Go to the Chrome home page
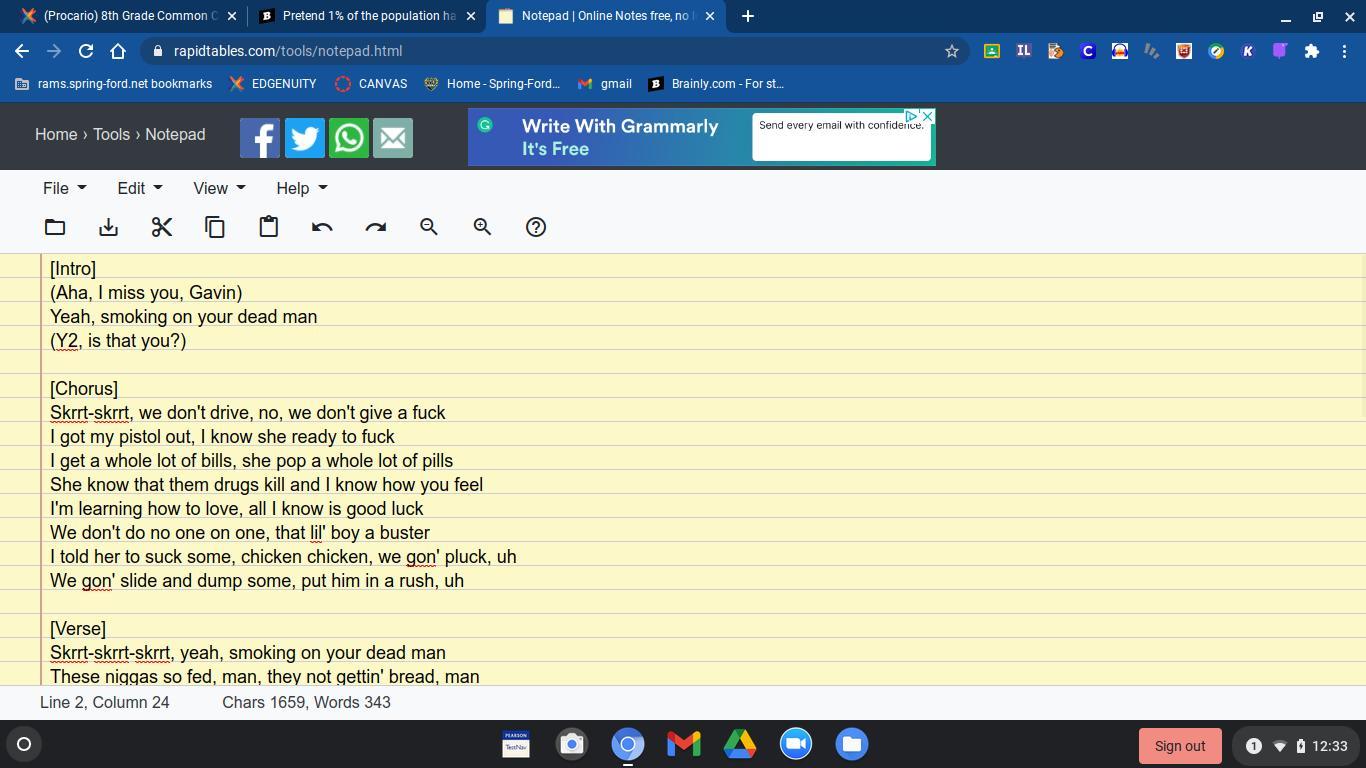Viewport: 1366px width, 768px height. (x=118, y=51)
